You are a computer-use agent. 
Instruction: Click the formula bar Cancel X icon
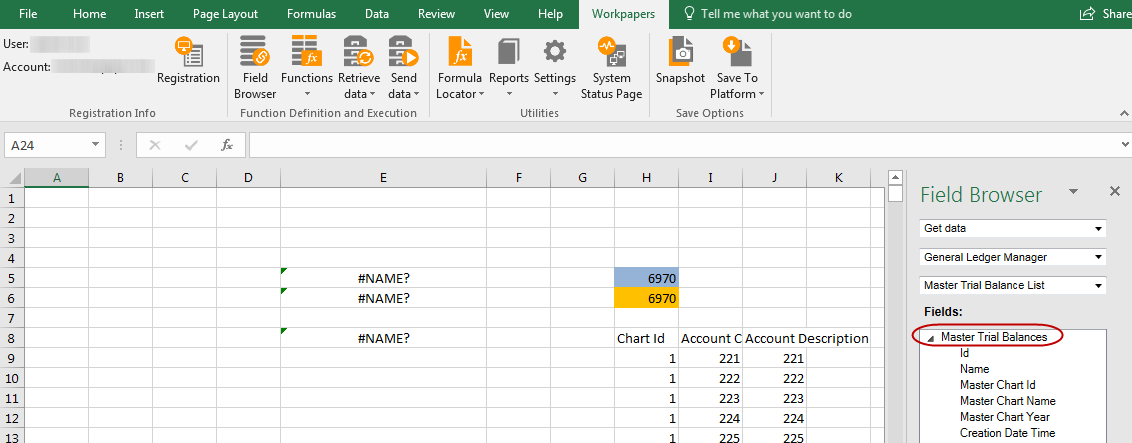[154, 145]
